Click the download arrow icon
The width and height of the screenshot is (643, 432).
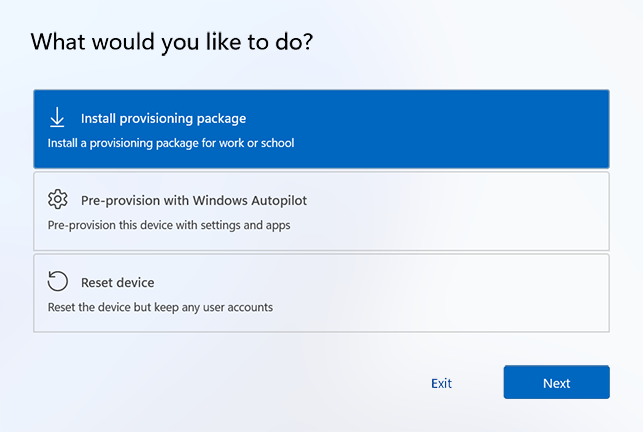point(57,118)
